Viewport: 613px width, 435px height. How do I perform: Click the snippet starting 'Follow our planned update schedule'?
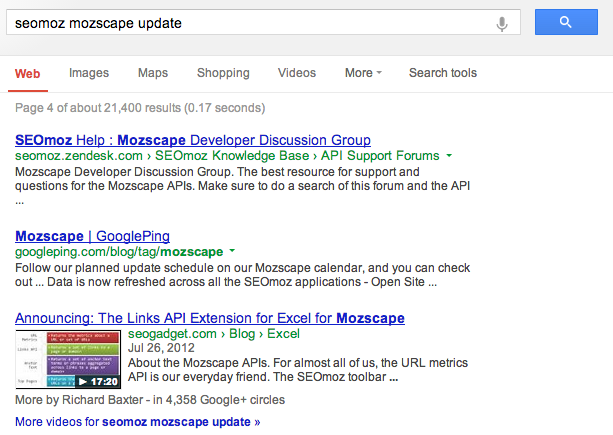coord(242,275)
